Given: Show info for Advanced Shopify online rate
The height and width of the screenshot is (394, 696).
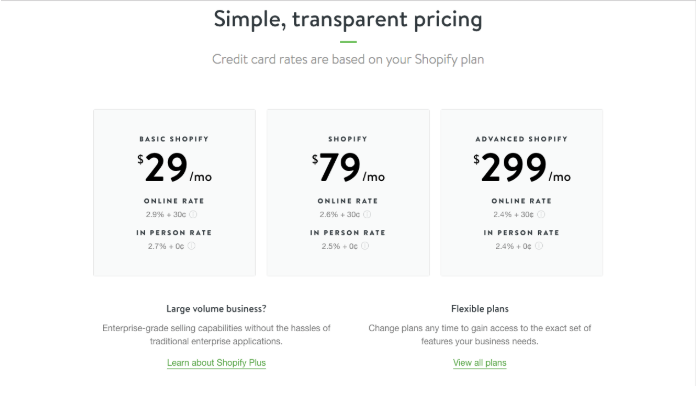Looking at the screenshot, I should point(541,214).
